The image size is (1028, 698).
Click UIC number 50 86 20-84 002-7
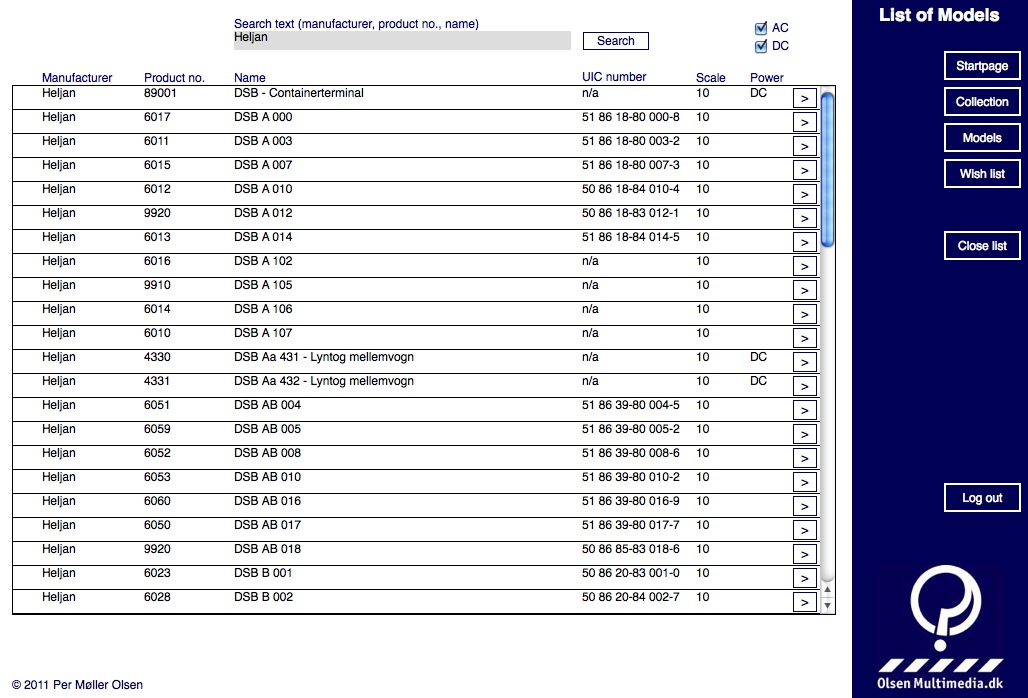click(x=631, y=597)
